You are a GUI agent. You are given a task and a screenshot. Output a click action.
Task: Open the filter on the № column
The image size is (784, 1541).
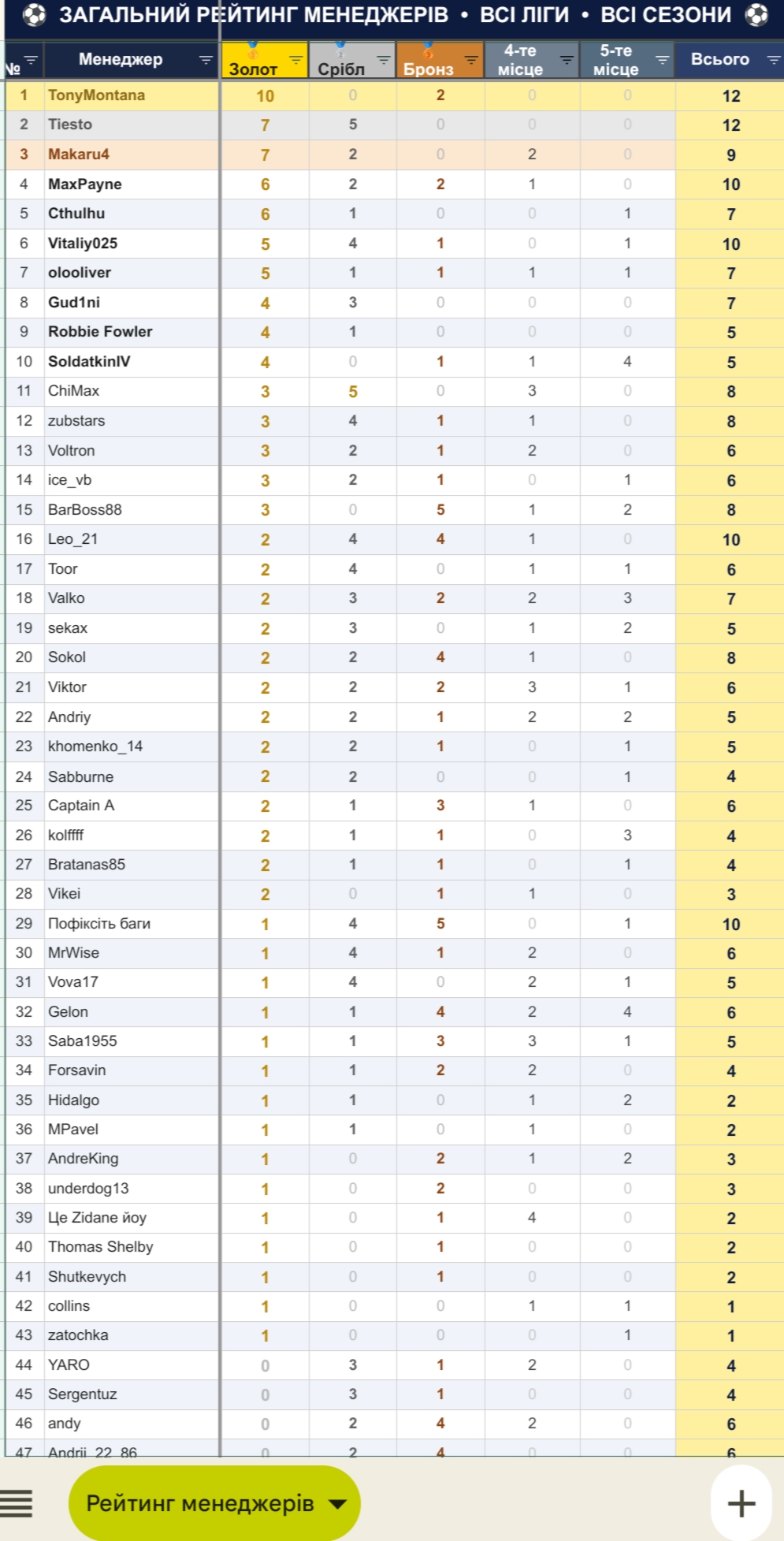click(31, 60)
